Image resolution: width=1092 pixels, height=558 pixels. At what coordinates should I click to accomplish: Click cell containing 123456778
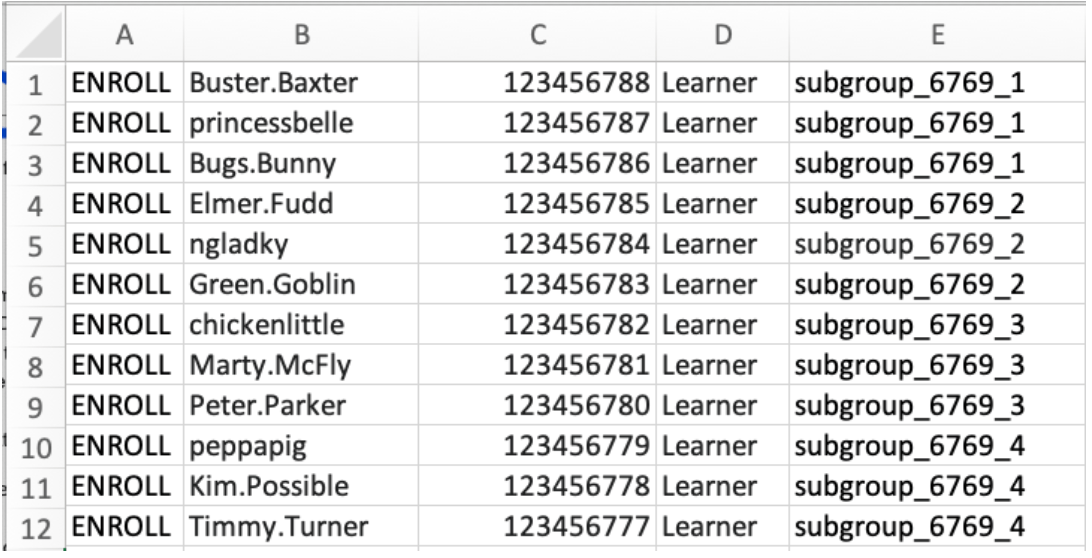coord(537,487)
